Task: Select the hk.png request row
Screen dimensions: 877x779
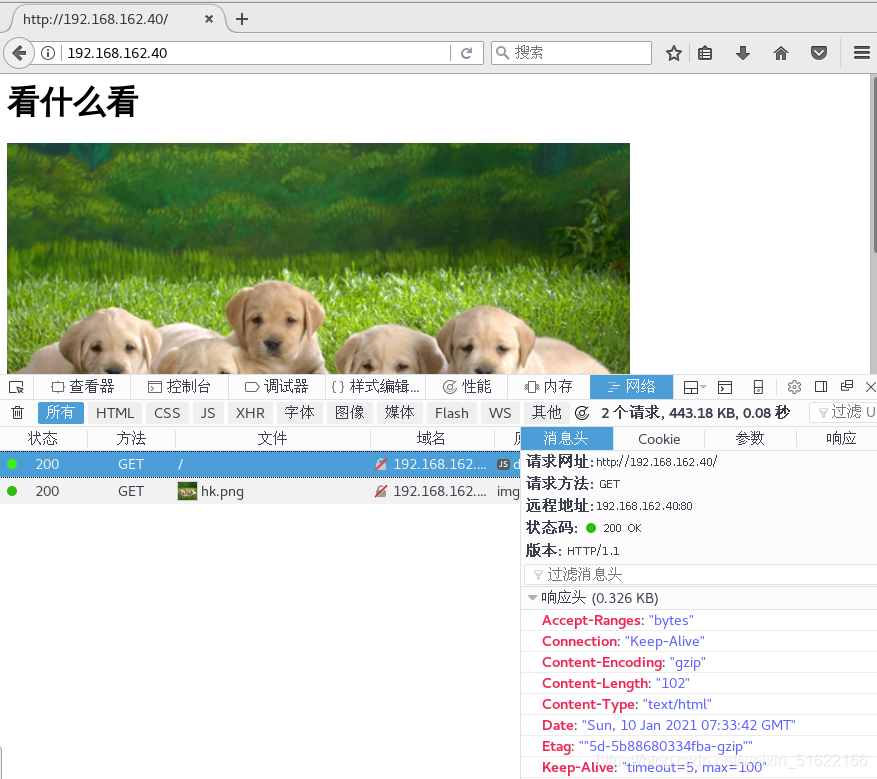Action: pos(260,491)
